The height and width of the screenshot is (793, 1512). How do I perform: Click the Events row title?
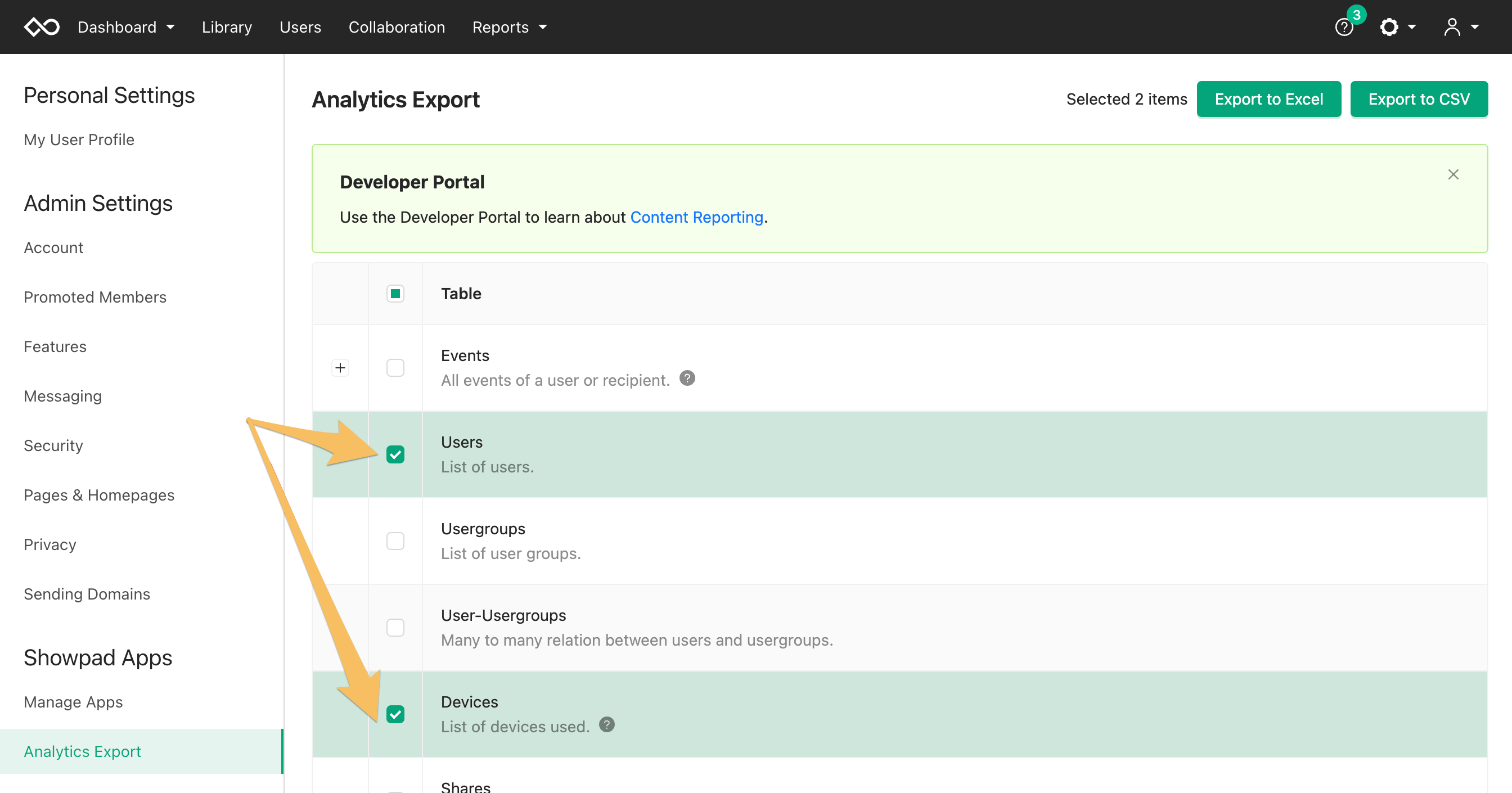pyautogui.click(x=465, y=355)
